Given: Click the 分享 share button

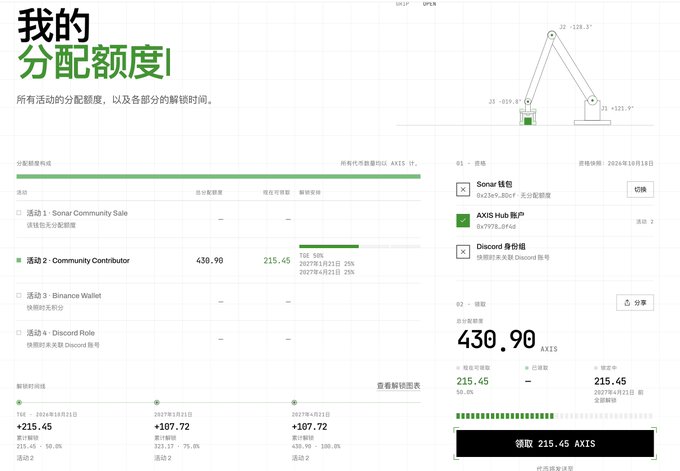Looking at the screenshot, I should click(x=635, y=303).
